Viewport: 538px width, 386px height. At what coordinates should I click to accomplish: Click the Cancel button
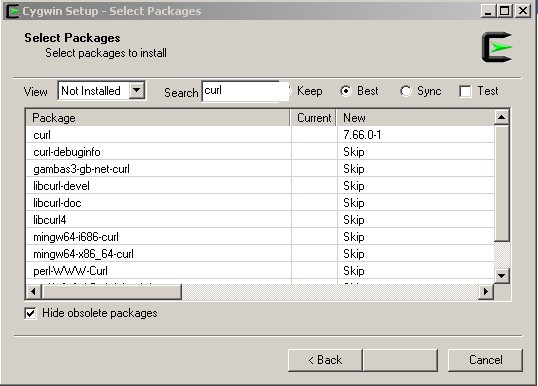pos(486,360)
